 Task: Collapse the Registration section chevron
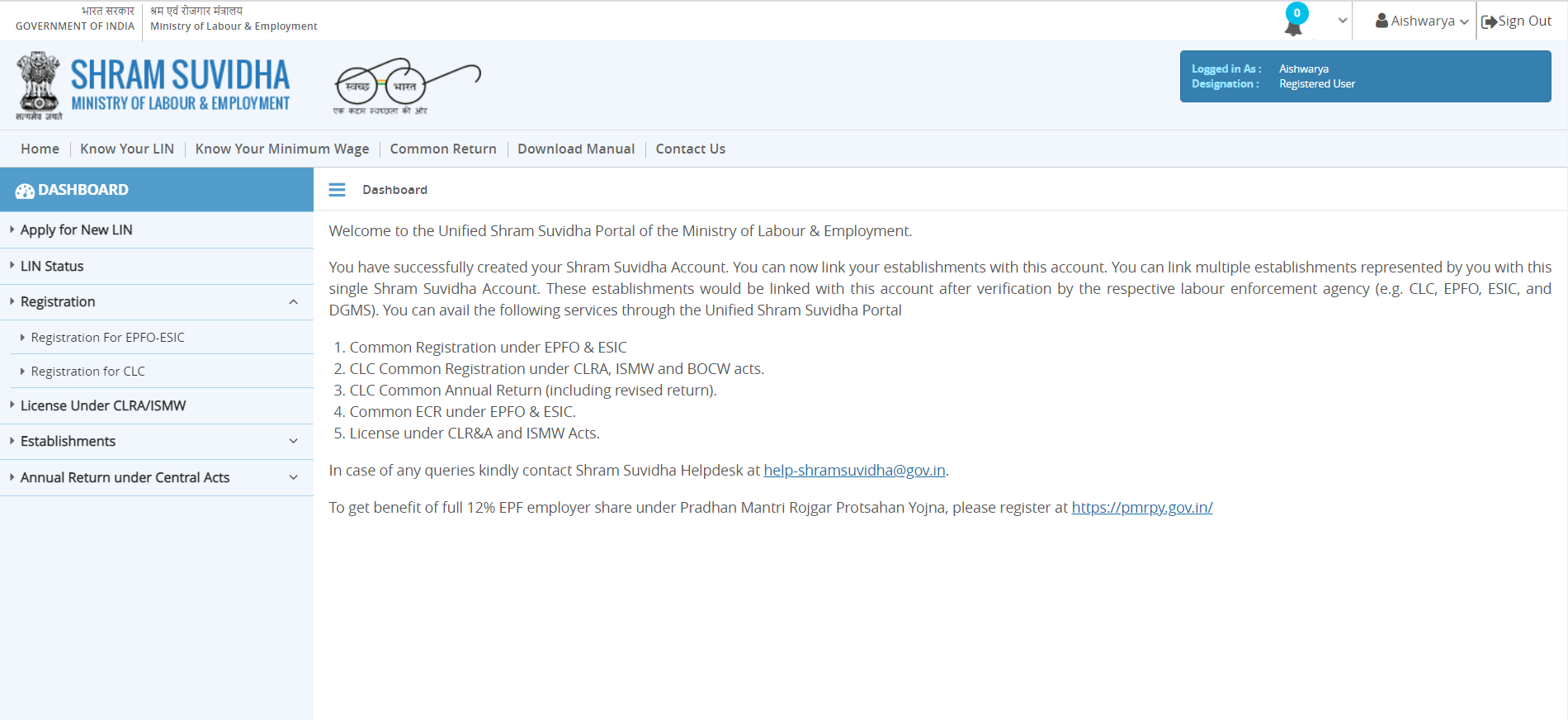(x=293, y=302)
